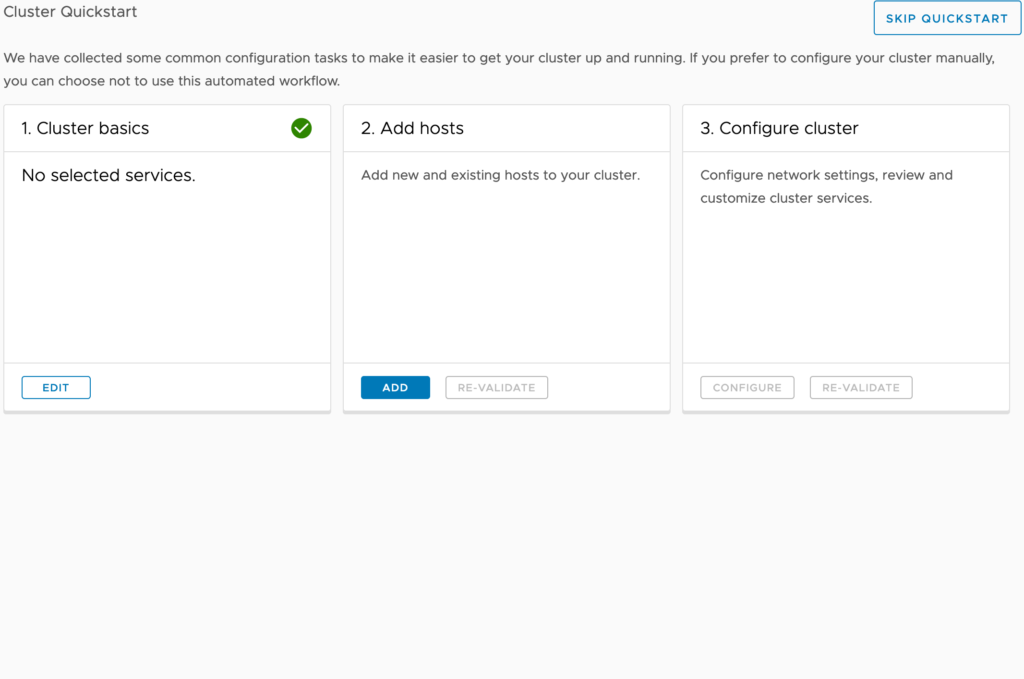Screen dimensions: 1024x679
Task: Select the "3. Configure cluster" card heading
Action: click(x=779, y=128)
